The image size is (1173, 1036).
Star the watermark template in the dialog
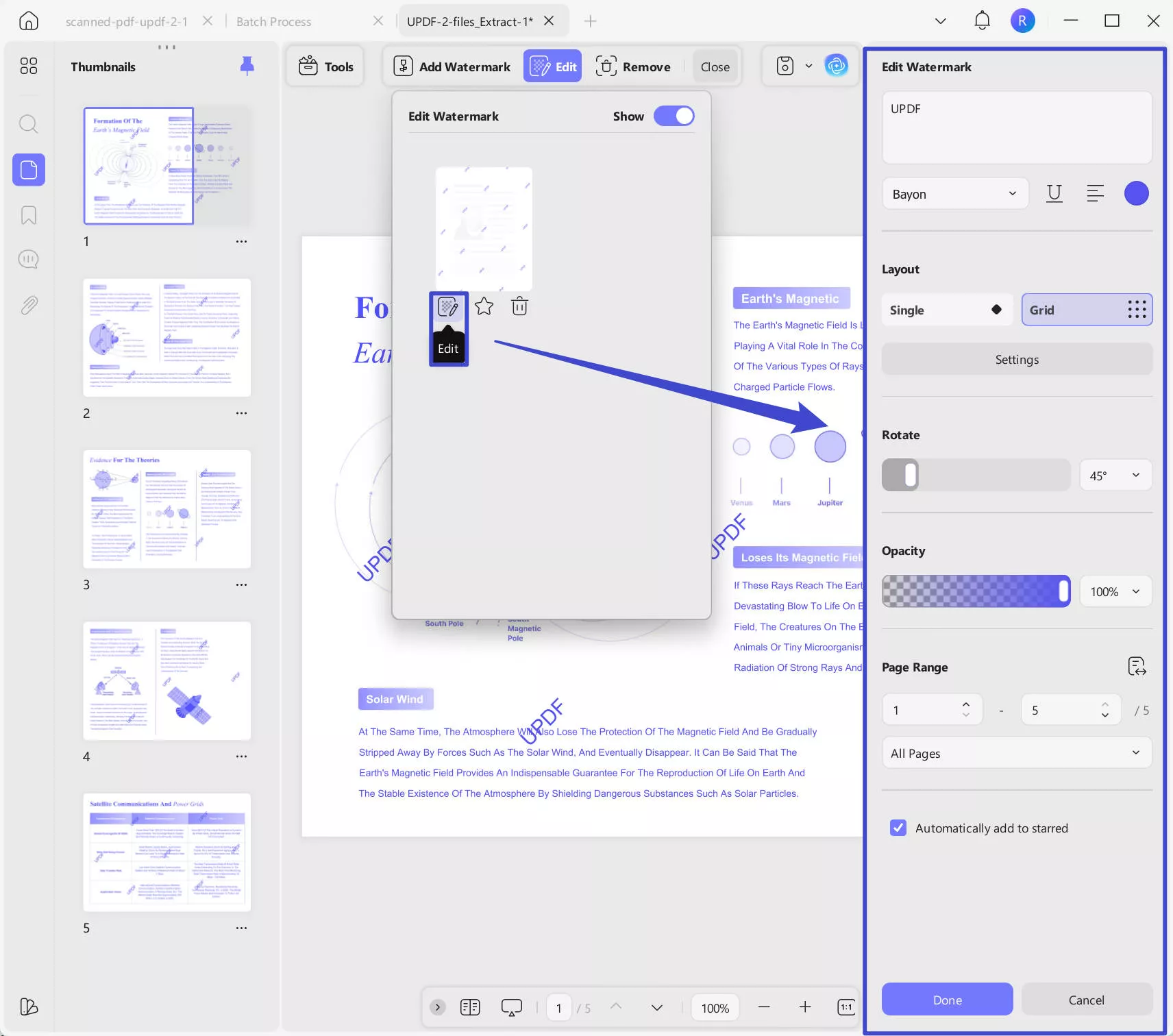pos(484,306)
